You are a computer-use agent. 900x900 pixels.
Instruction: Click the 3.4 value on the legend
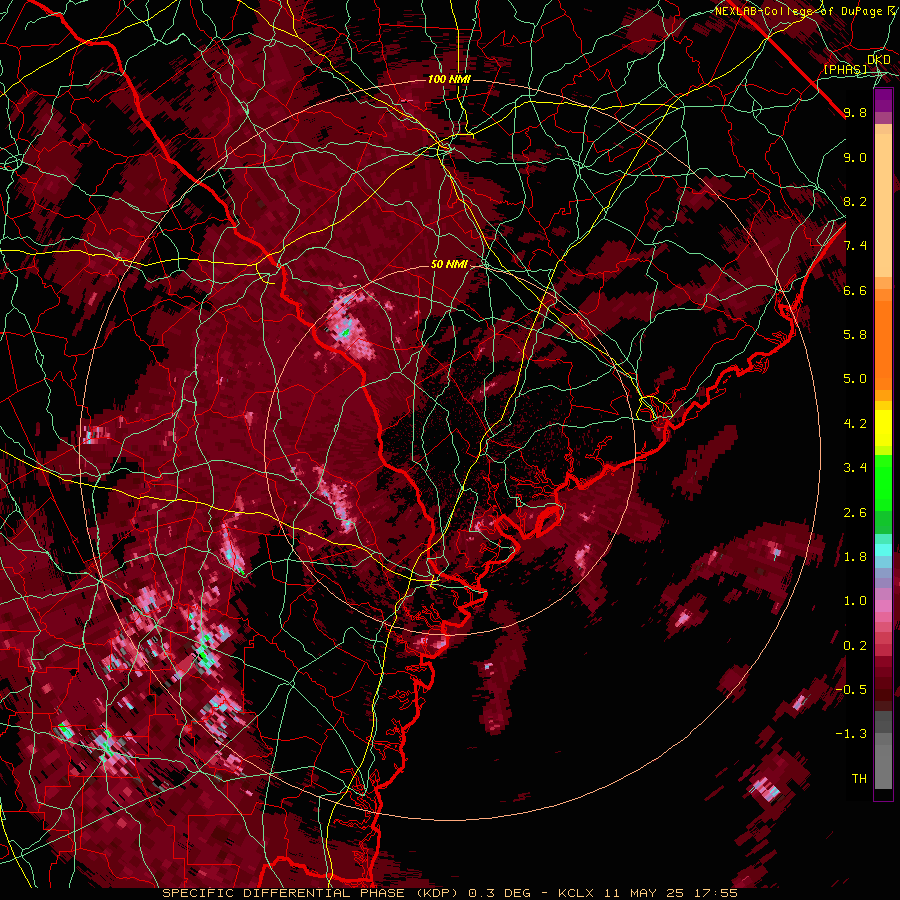pyautogui.click(x=855, y=468)
